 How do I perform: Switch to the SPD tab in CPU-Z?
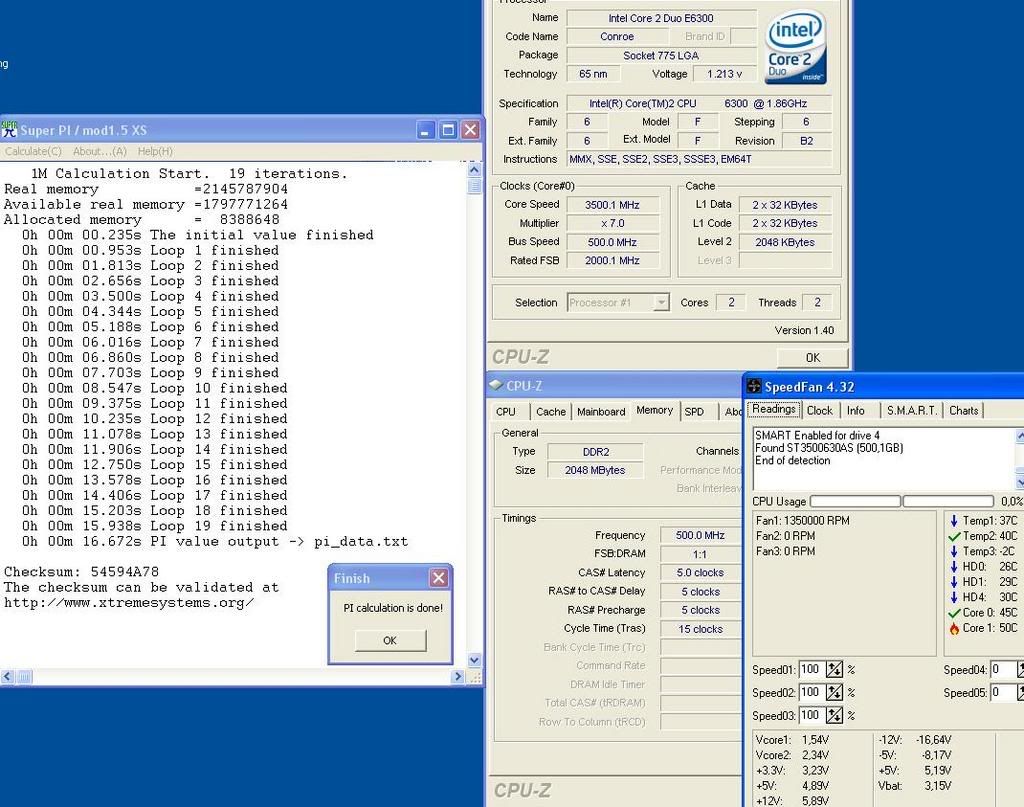click(x=694, y=412)
